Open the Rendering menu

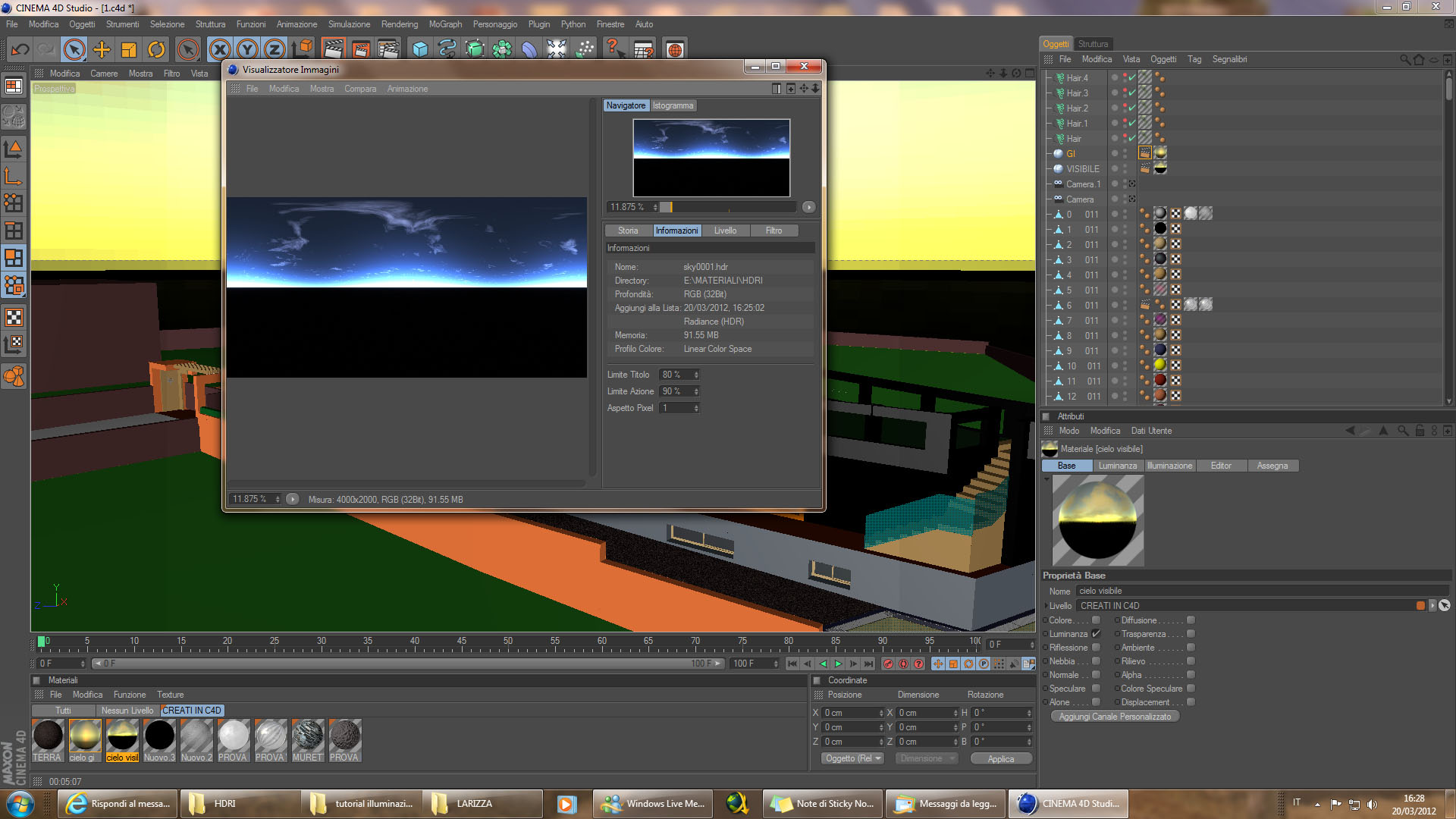[399, 24]
